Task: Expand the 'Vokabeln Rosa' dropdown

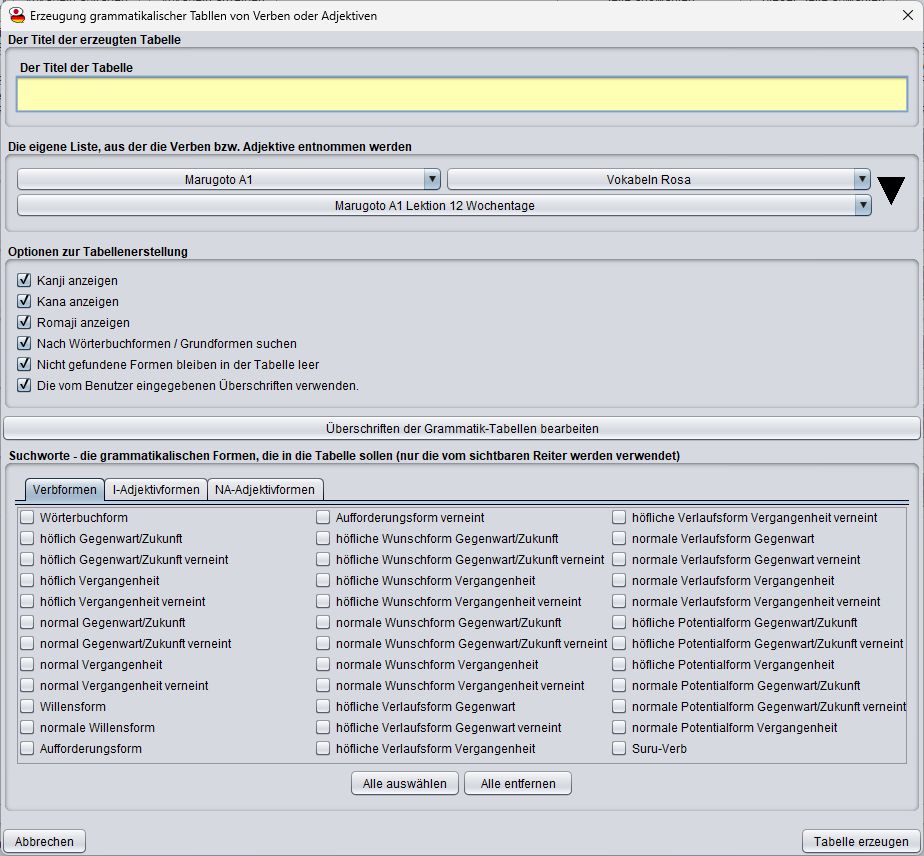Action: [x=658, y=180]
